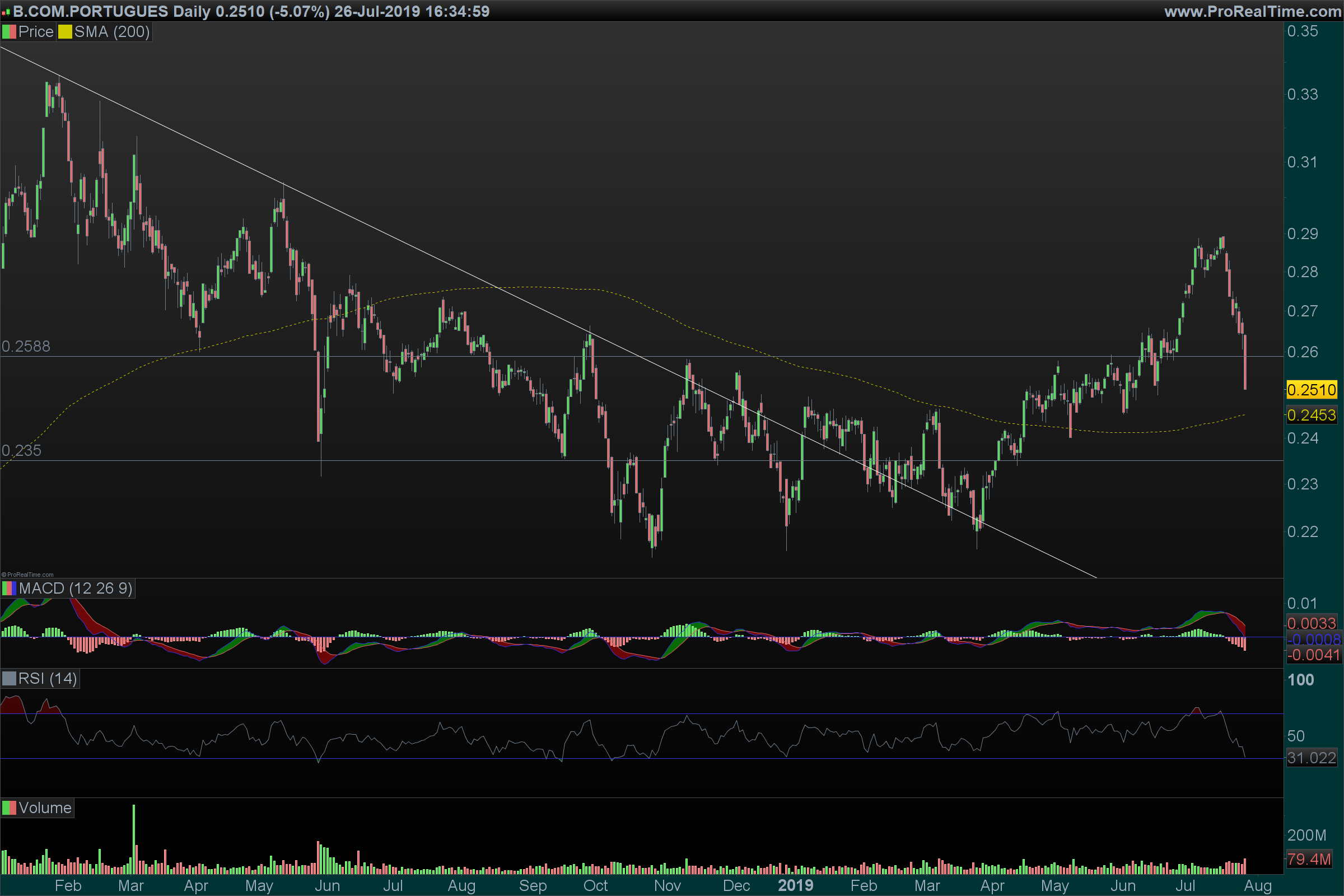Image resolution: width=1344 pixels, height=896 pixels.
Task: Open the RSI (14) panel label
Action: pos(48,679)
